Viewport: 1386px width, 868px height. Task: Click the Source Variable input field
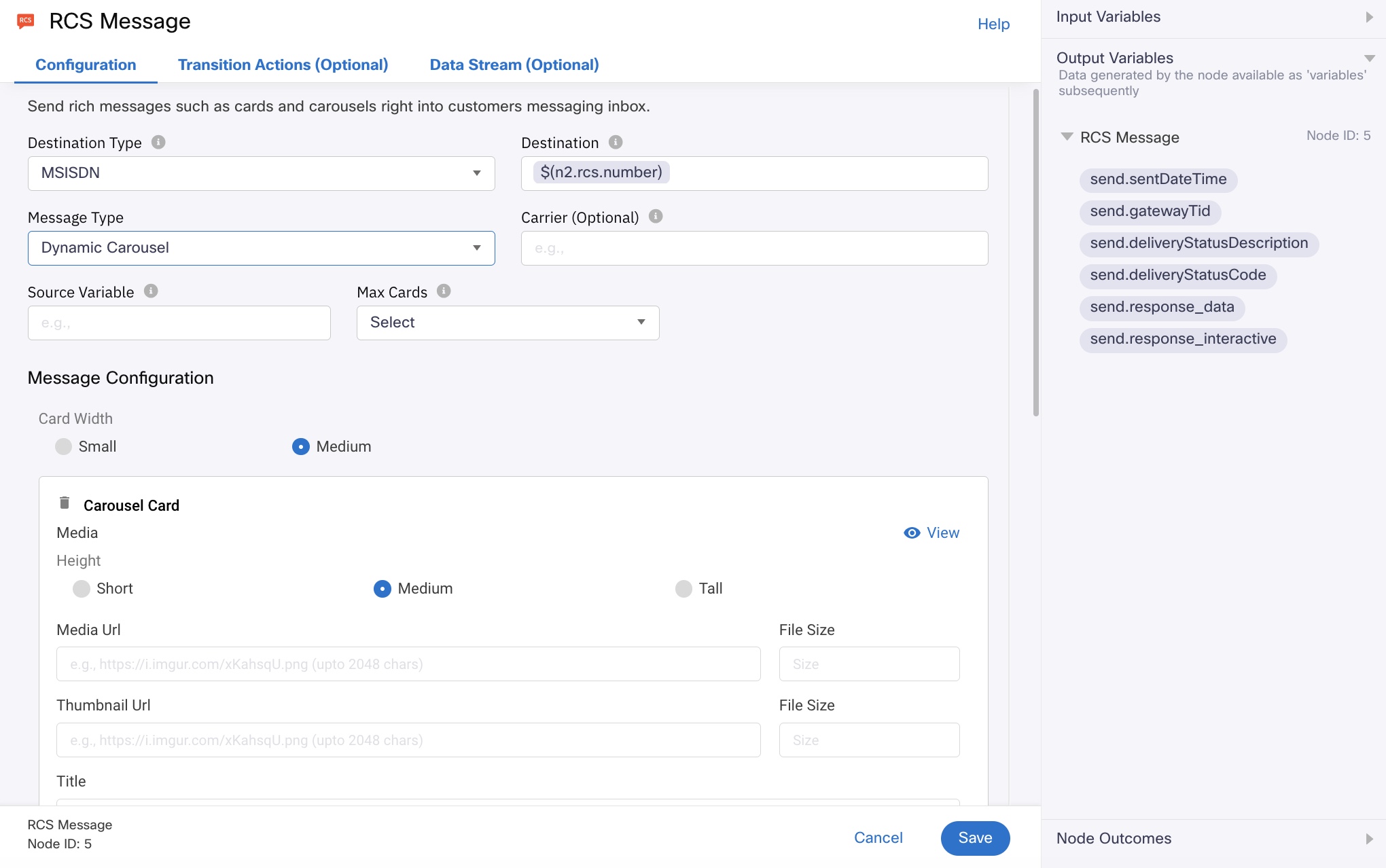(x=179, y=323)
